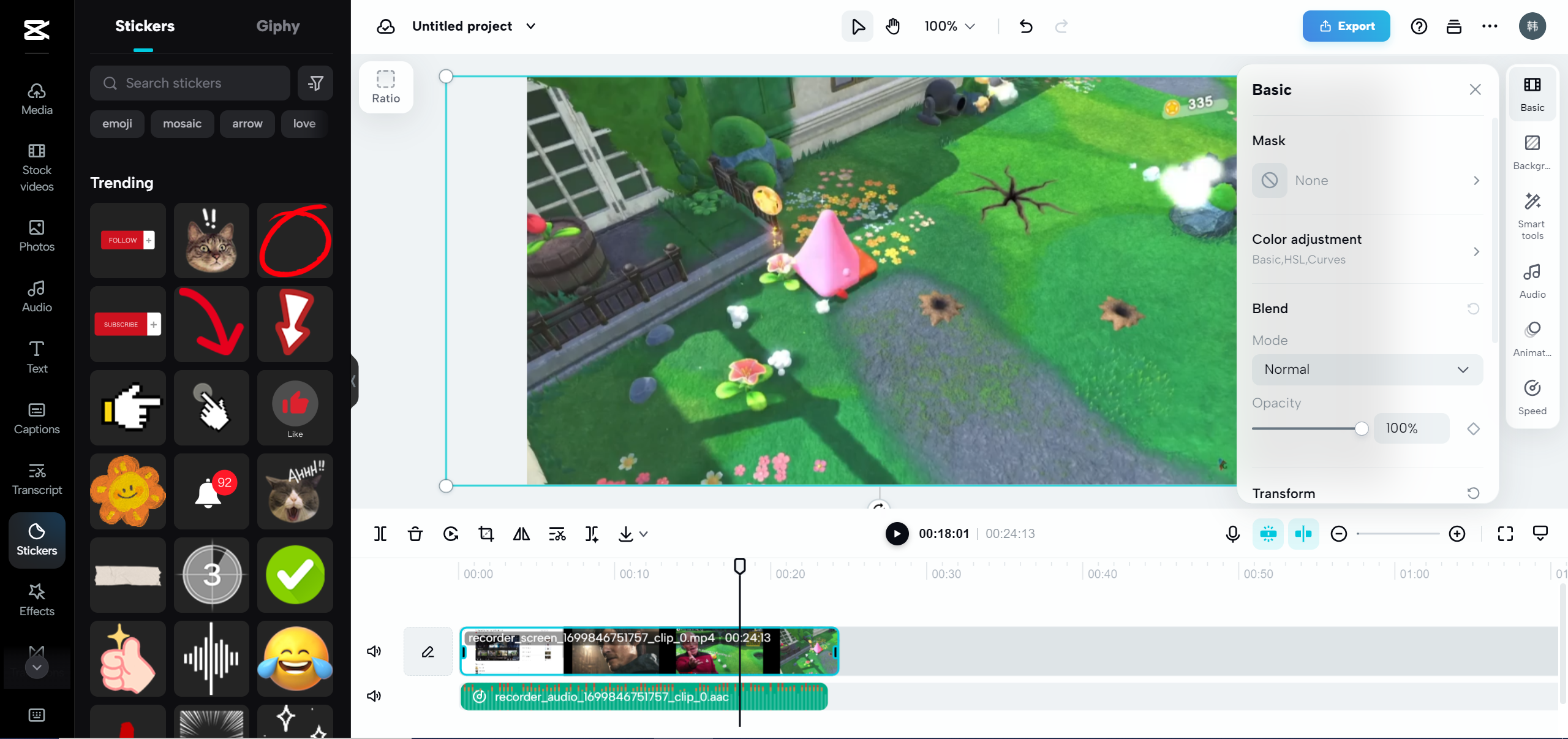Mute the recorder_audio track

pos(374,695)
